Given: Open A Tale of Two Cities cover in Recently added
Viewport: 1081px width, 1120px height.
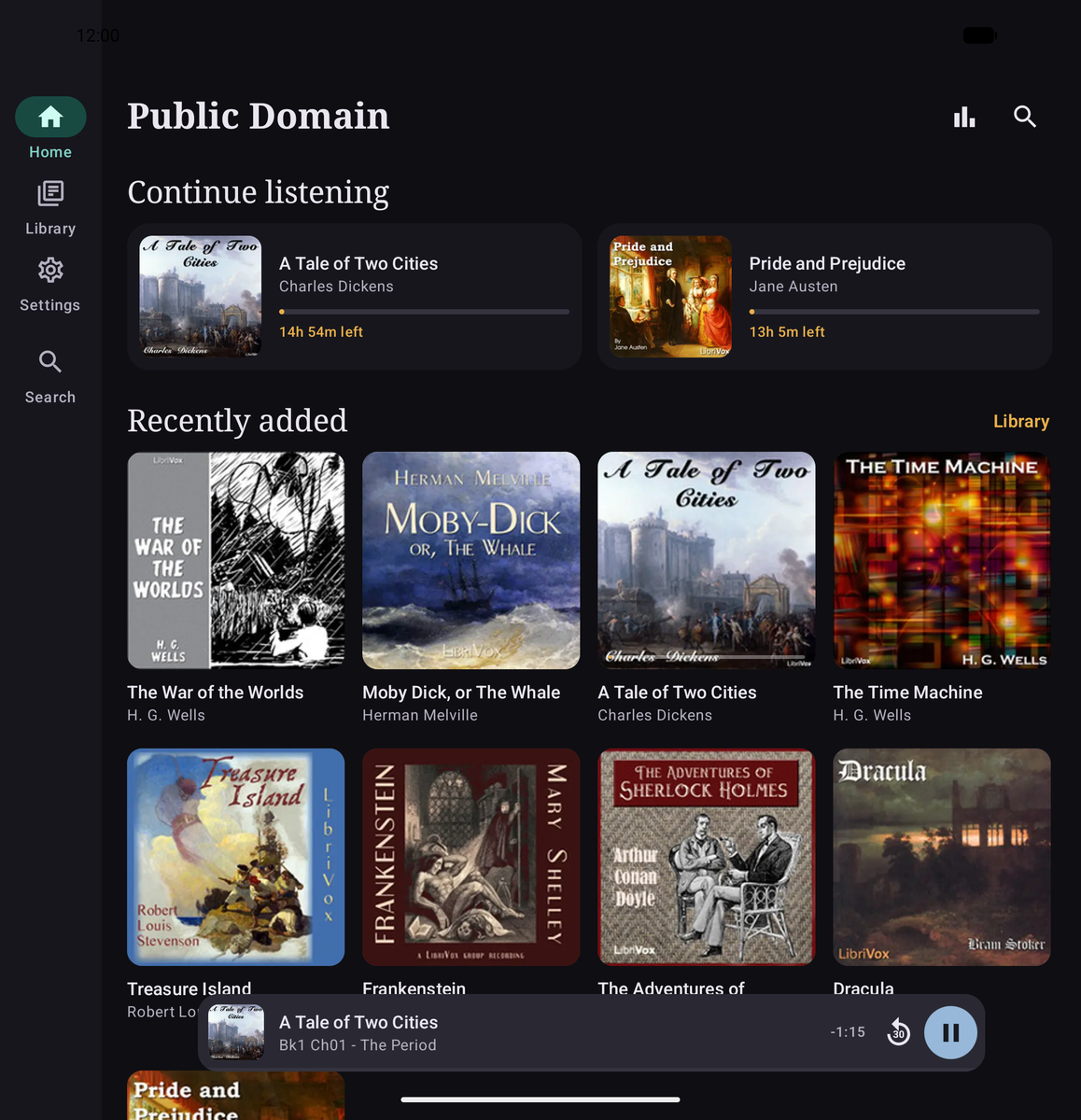Looking at the screenshot, I should (707, 560).
